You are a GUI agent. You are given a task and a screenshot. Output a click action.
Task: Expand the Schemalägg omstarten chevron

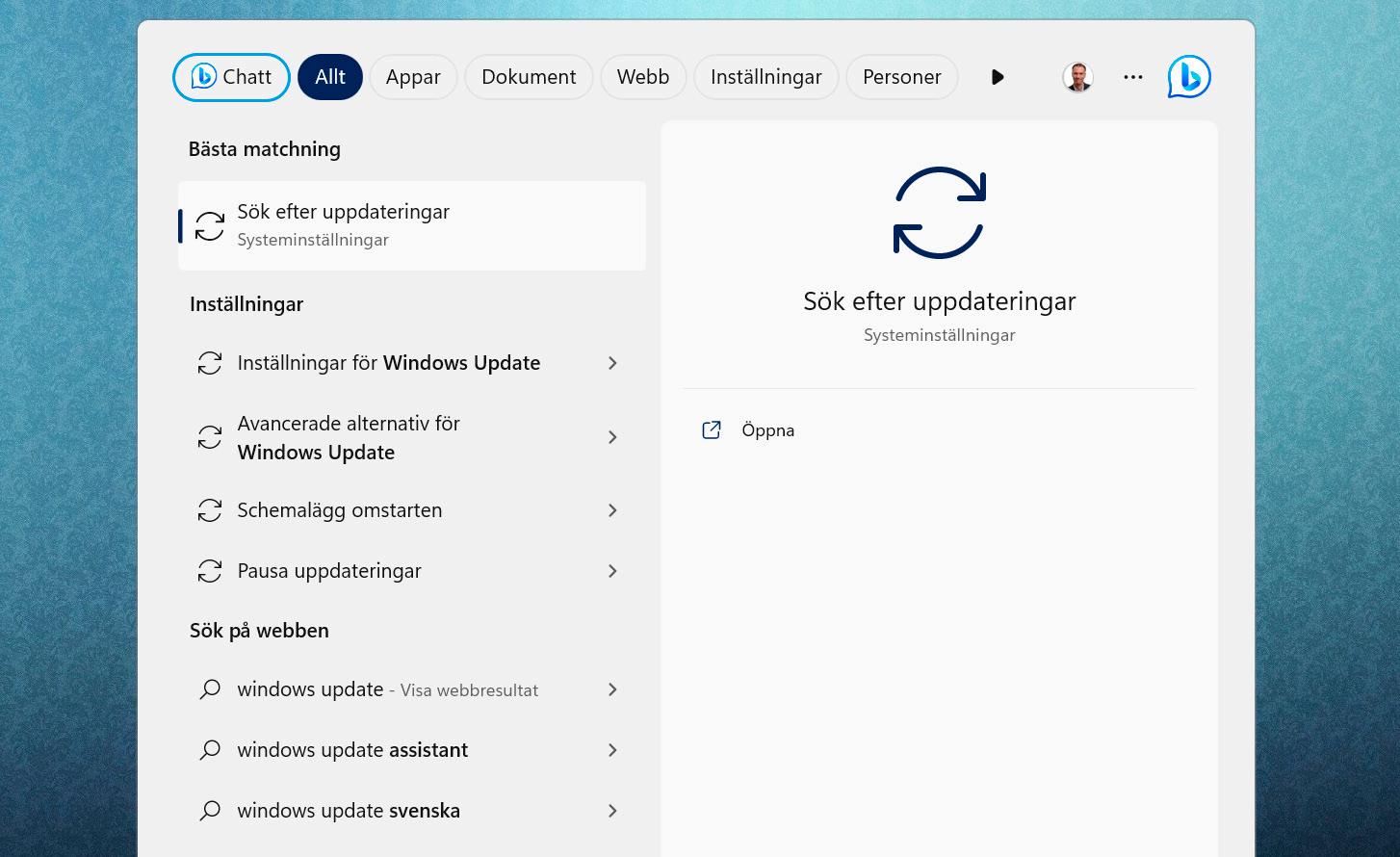click(x=612, y=510)
